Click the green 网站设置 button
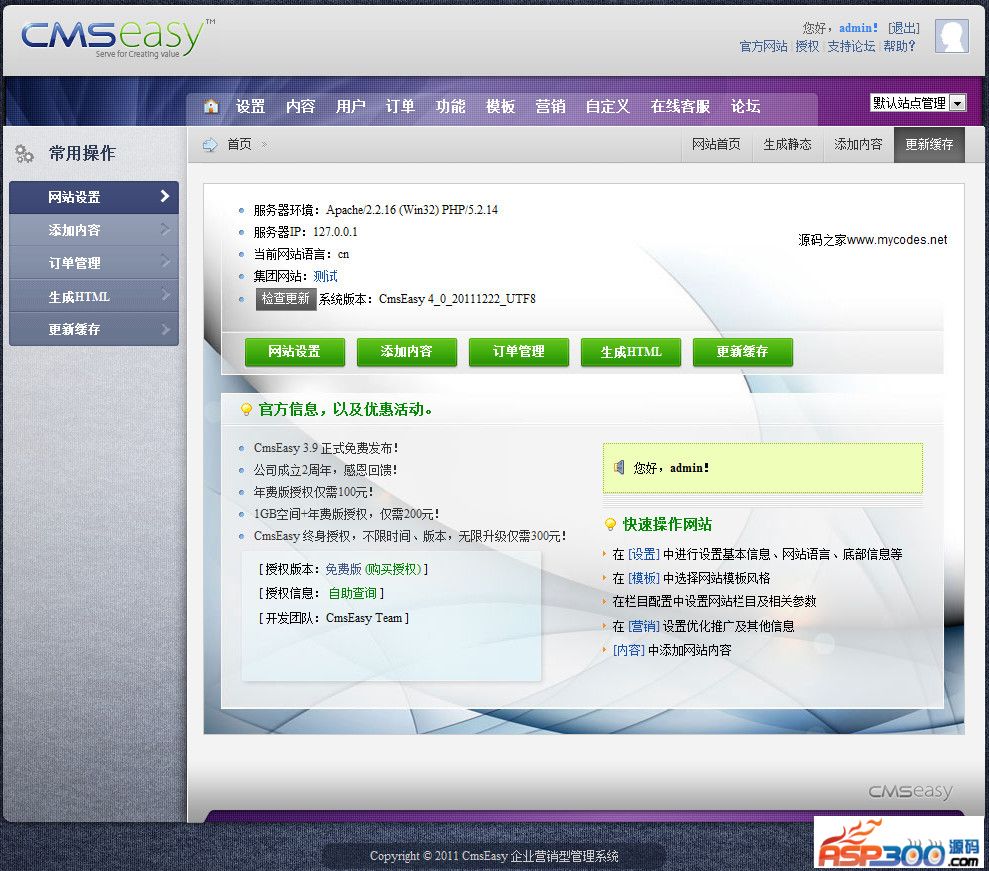Screen dimensions: 989x871 (295, 351)
